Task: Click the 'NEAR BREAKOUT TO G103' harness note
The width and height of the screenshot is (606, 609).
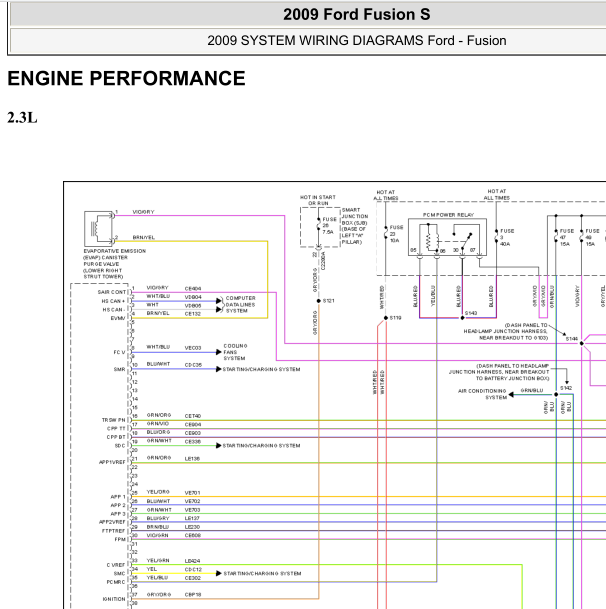Action: point(514,338)
